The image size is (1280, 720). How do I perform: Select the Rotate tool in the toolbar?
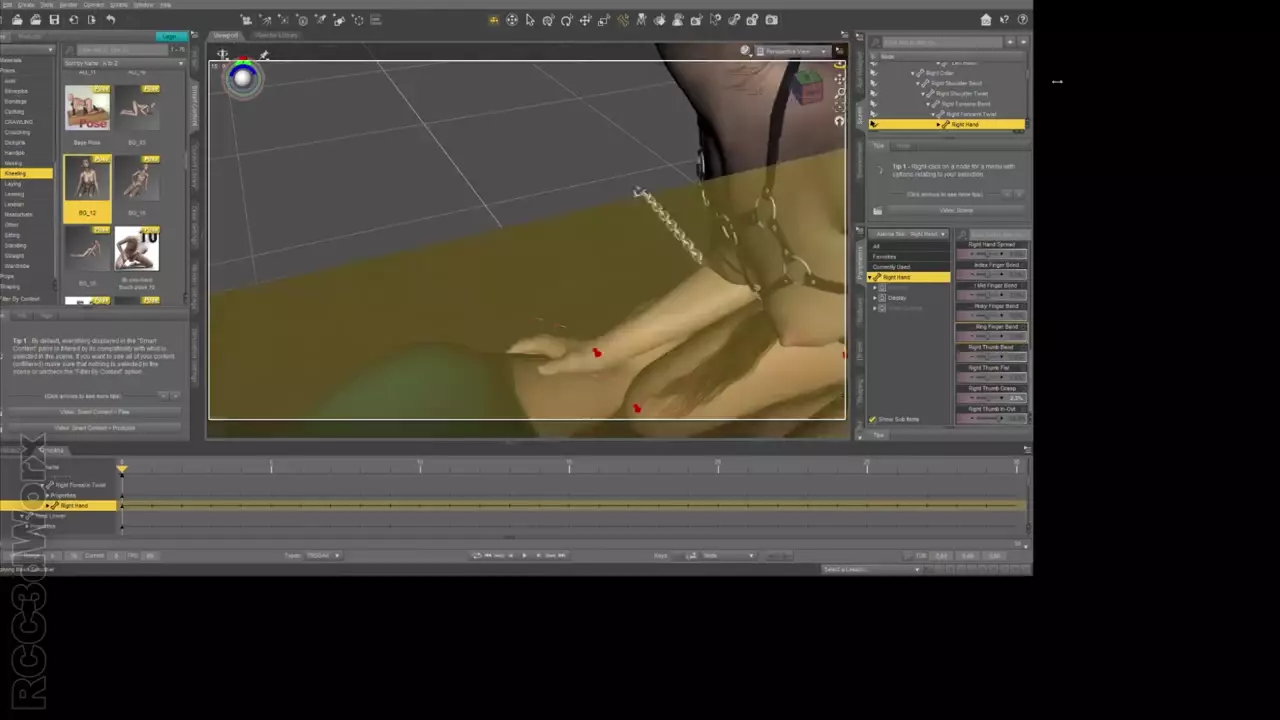pyautogui.click(x=567, y=20)
